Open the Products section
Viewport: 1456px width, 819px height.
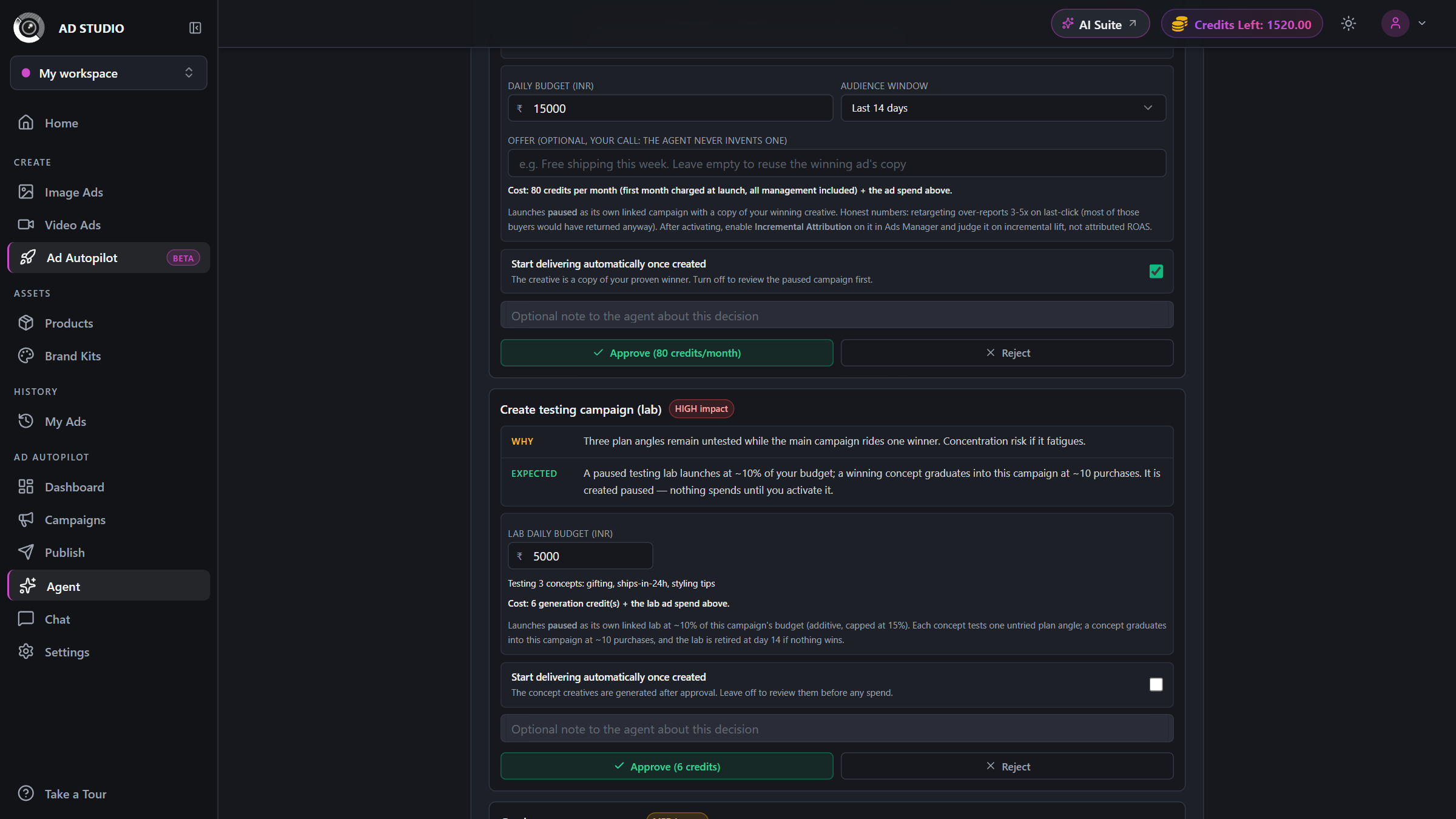pos(109,323)
